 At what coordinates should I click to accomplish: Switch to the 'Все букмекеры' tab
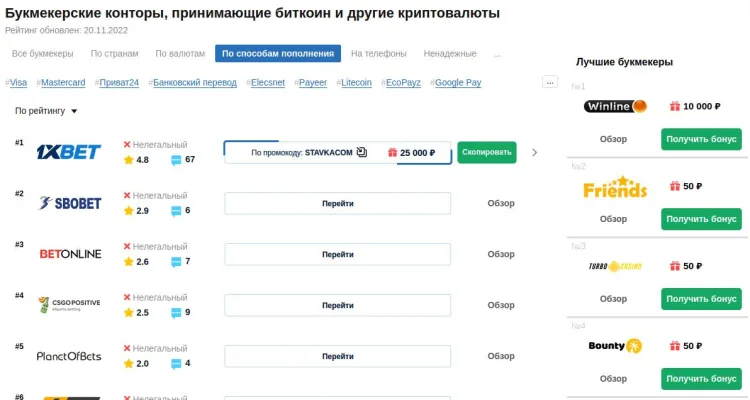[x=43, y=54]
